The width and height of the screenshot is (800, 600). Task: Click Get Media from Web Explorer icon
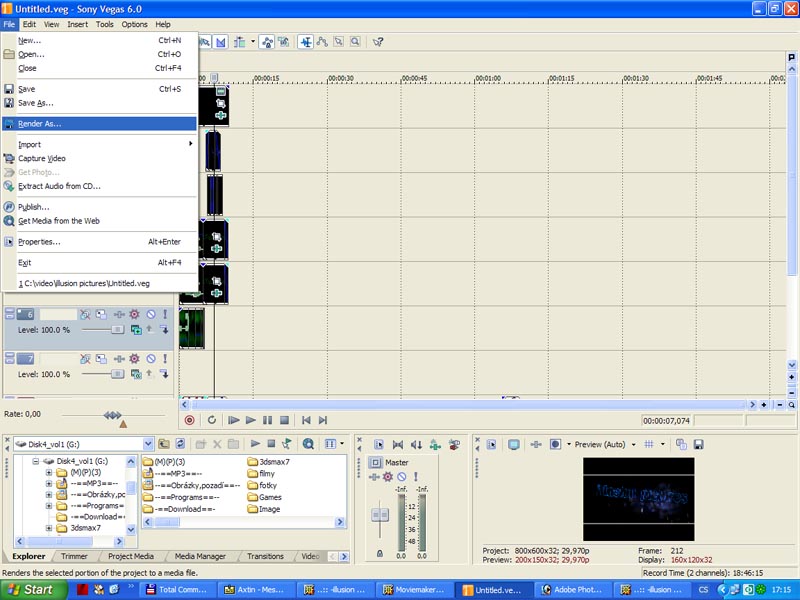click(x=308, y=444)
